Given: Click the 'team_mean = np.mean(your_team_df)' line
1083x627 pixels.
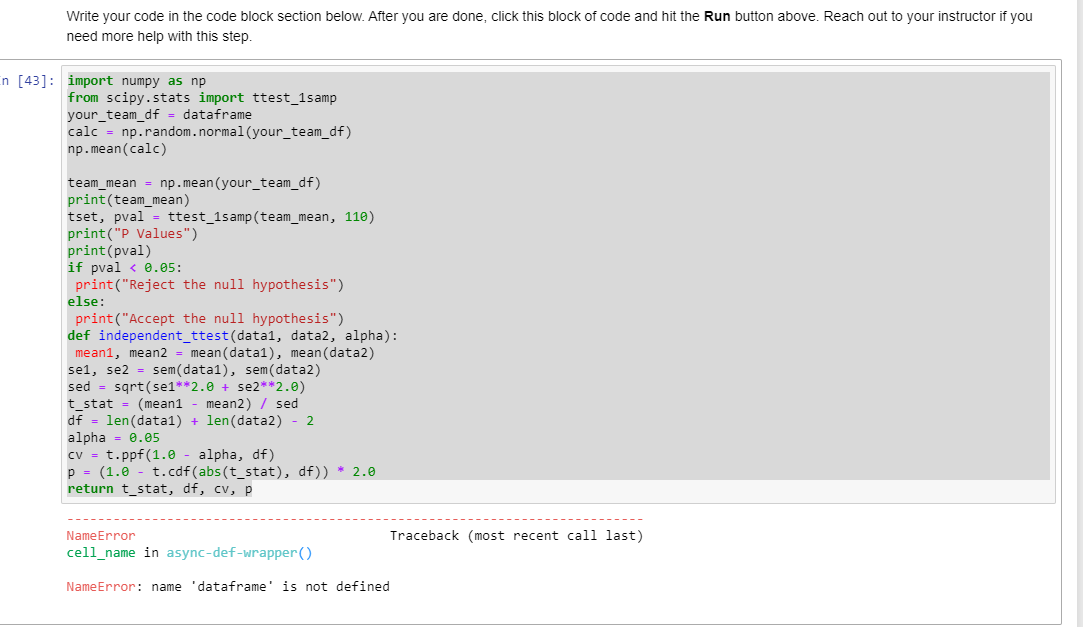Looking at the screenshot, I should 194,183.
